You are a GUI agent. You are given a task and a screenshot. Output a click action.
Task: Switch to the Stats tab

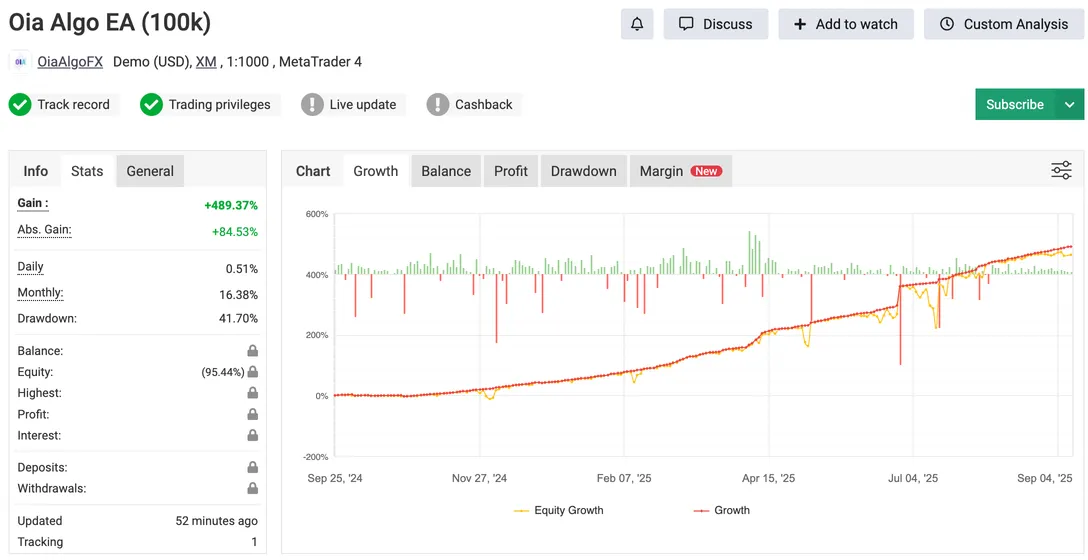[87, 171]
